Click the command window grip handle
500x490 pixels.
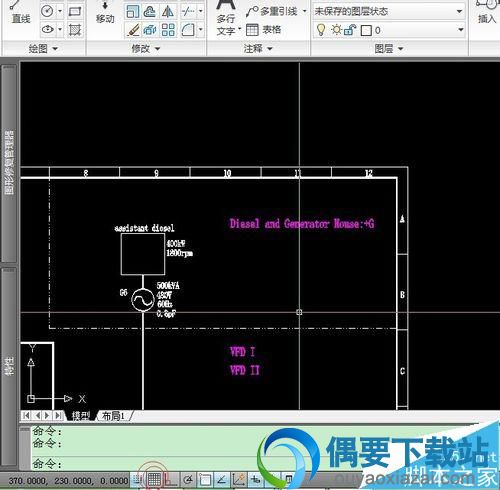pyautogui.click(x=25, y=429)
